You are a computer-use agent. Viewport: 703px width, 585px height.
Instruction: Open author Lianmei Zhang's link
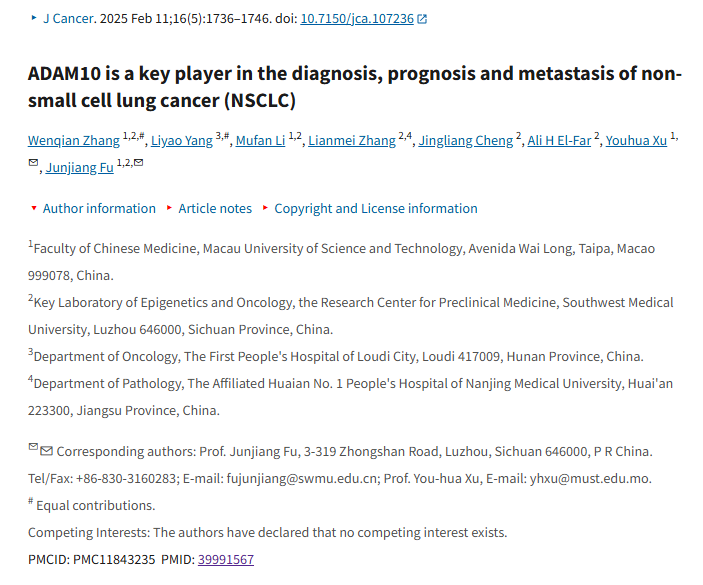pos(352,140)
